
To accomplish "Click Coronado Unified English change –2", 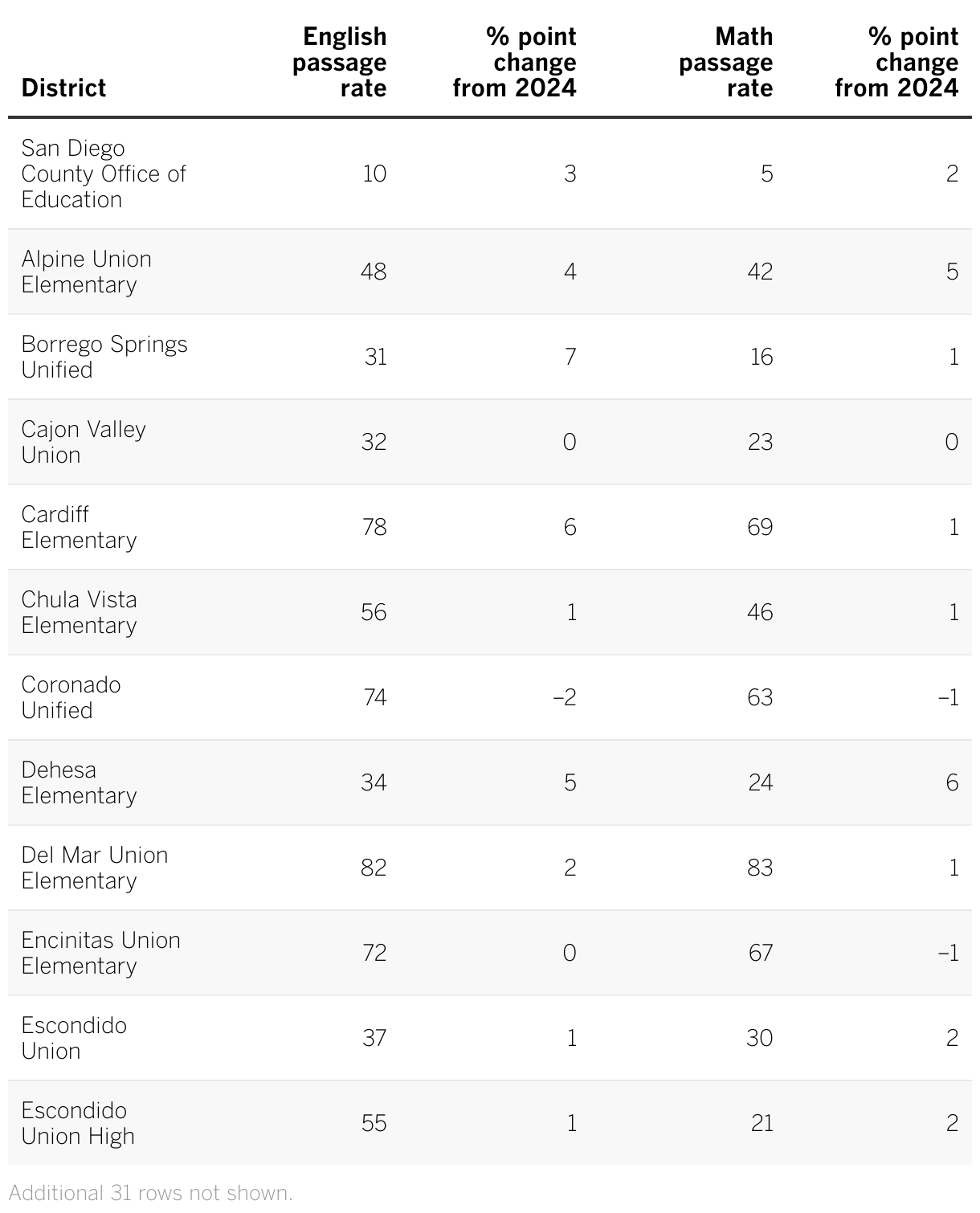I will (x=565, y=697).
